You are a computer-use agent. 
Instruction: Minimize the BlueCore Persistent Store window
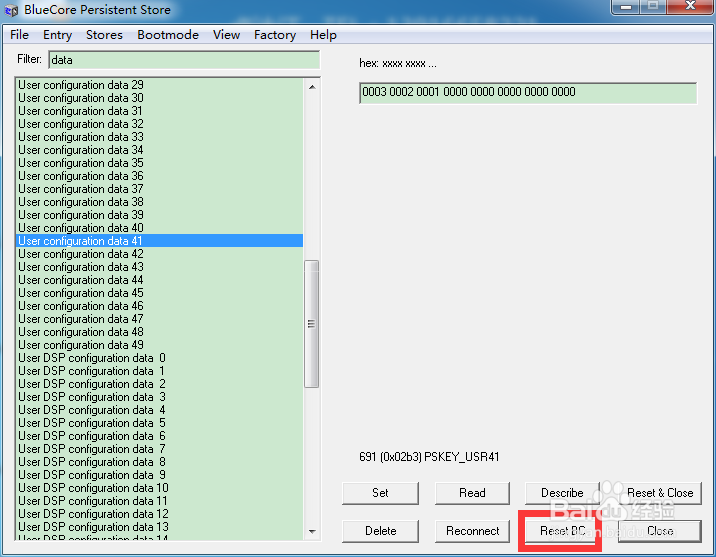[626, 6]
